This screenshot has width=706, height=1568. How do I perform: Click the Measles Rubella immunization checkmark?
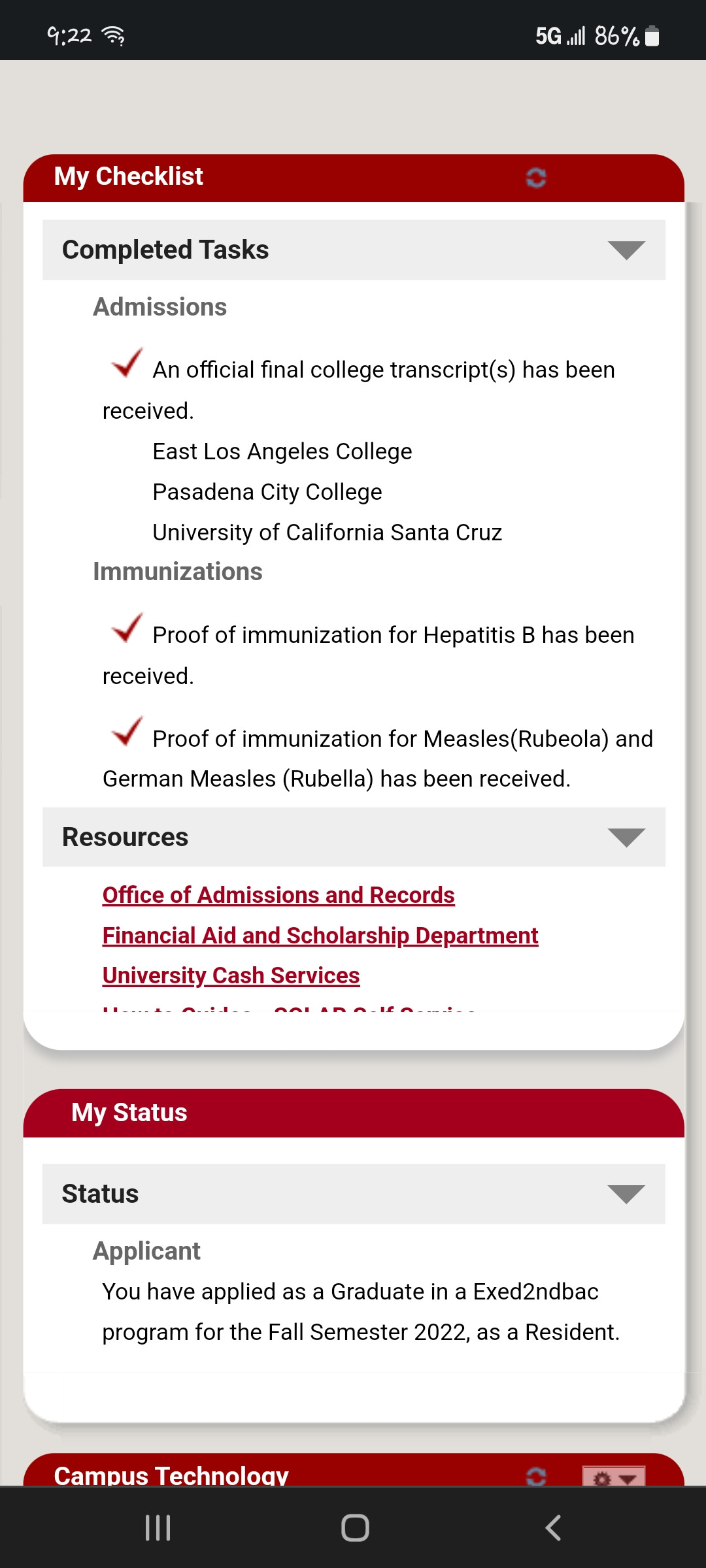point(127,731)
